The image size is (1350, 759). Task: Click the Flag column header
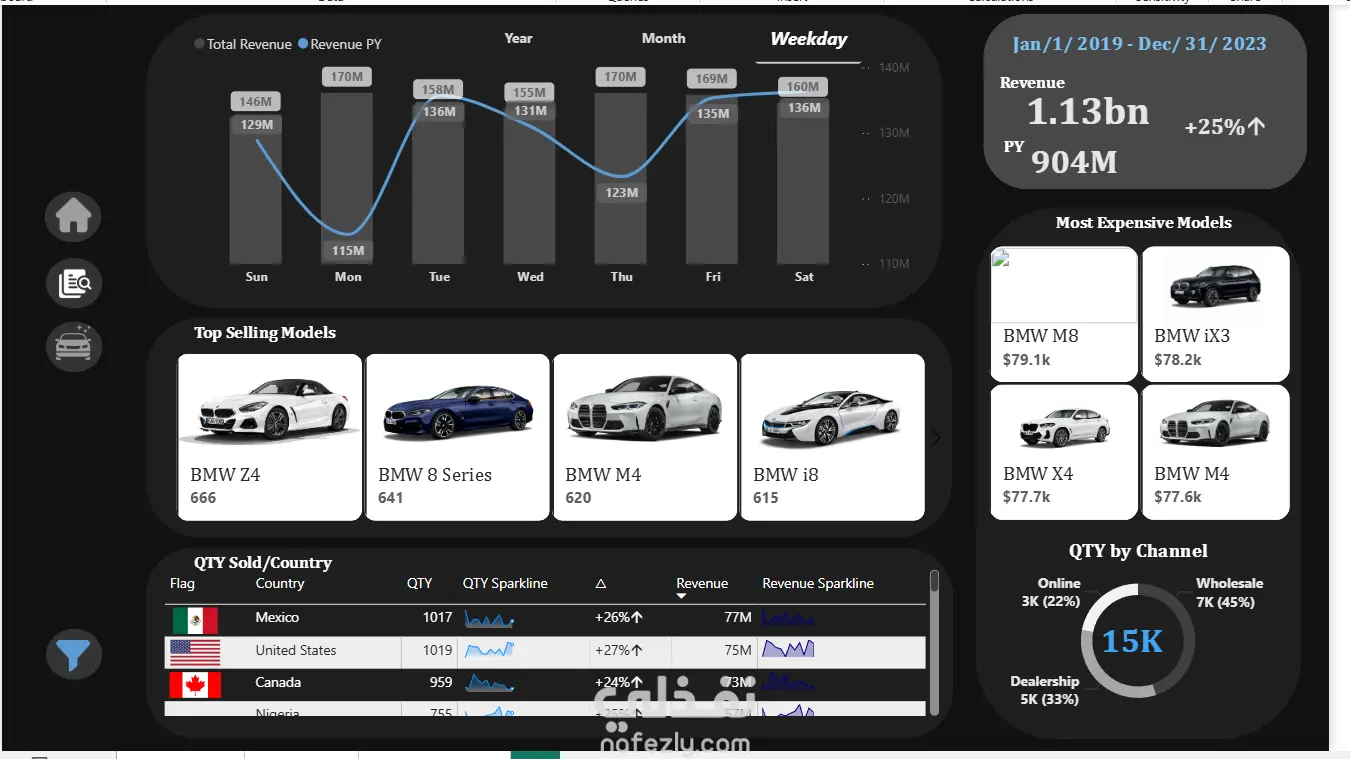[182, 583]
